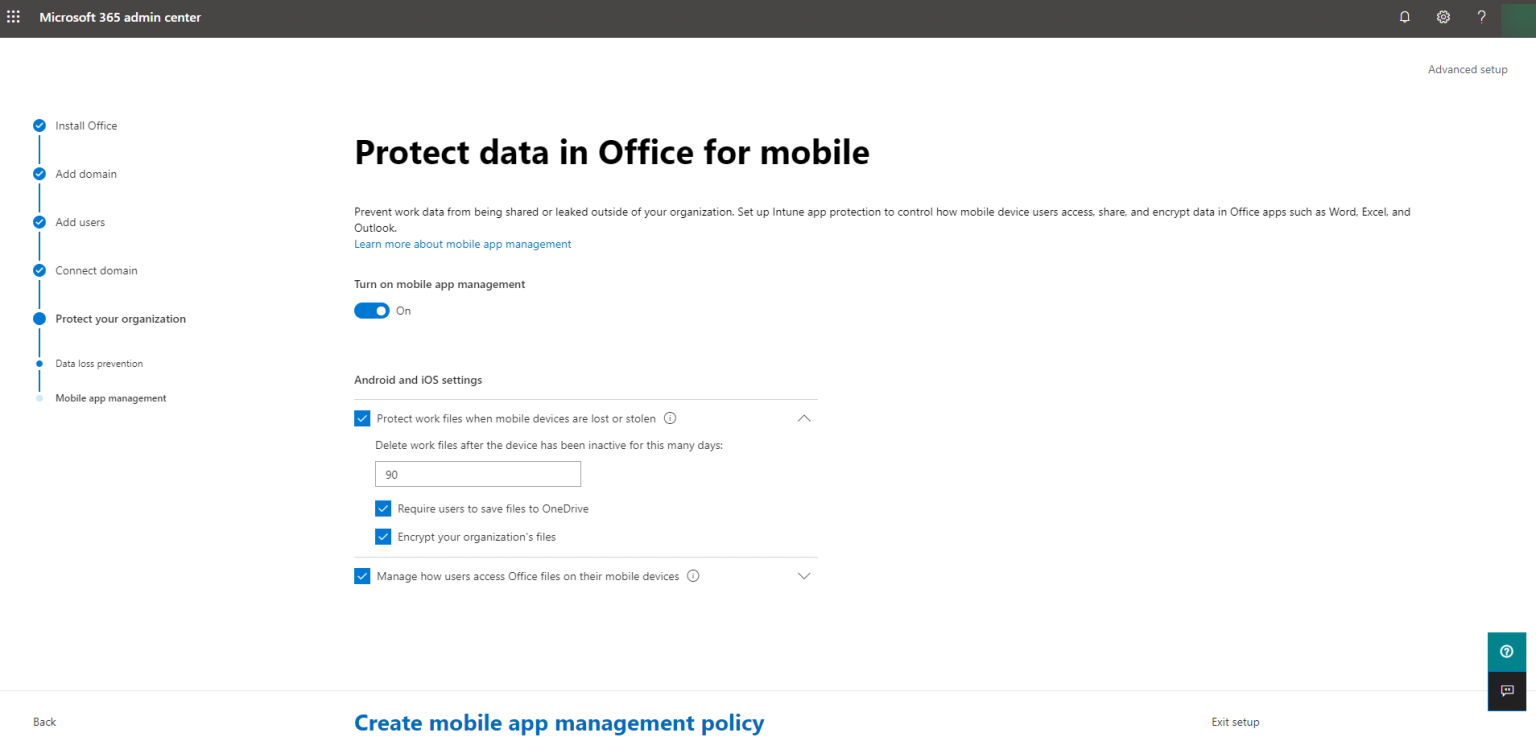
Task: Go to Connect domain step
Action: click(97, 270)
